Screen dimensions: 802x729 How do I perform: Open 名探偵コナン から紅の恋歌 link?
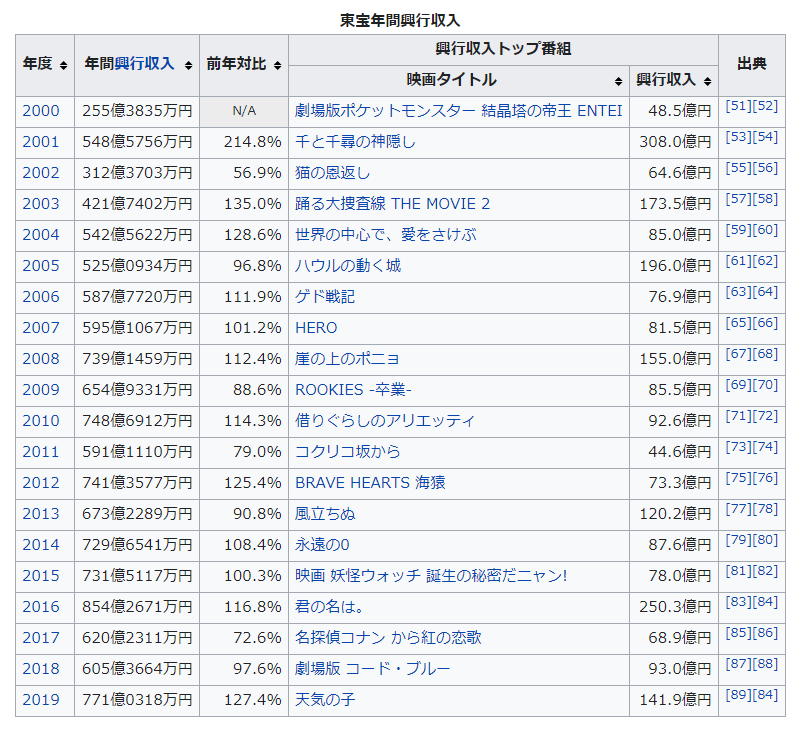click(x=388, y=638)
